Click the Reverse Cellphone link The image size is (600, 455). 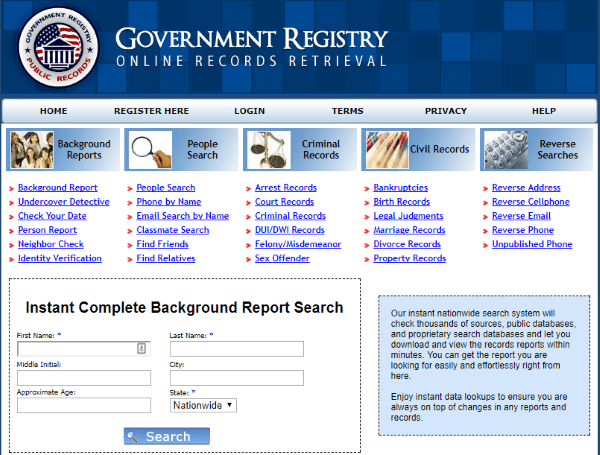tap(530, 202)
